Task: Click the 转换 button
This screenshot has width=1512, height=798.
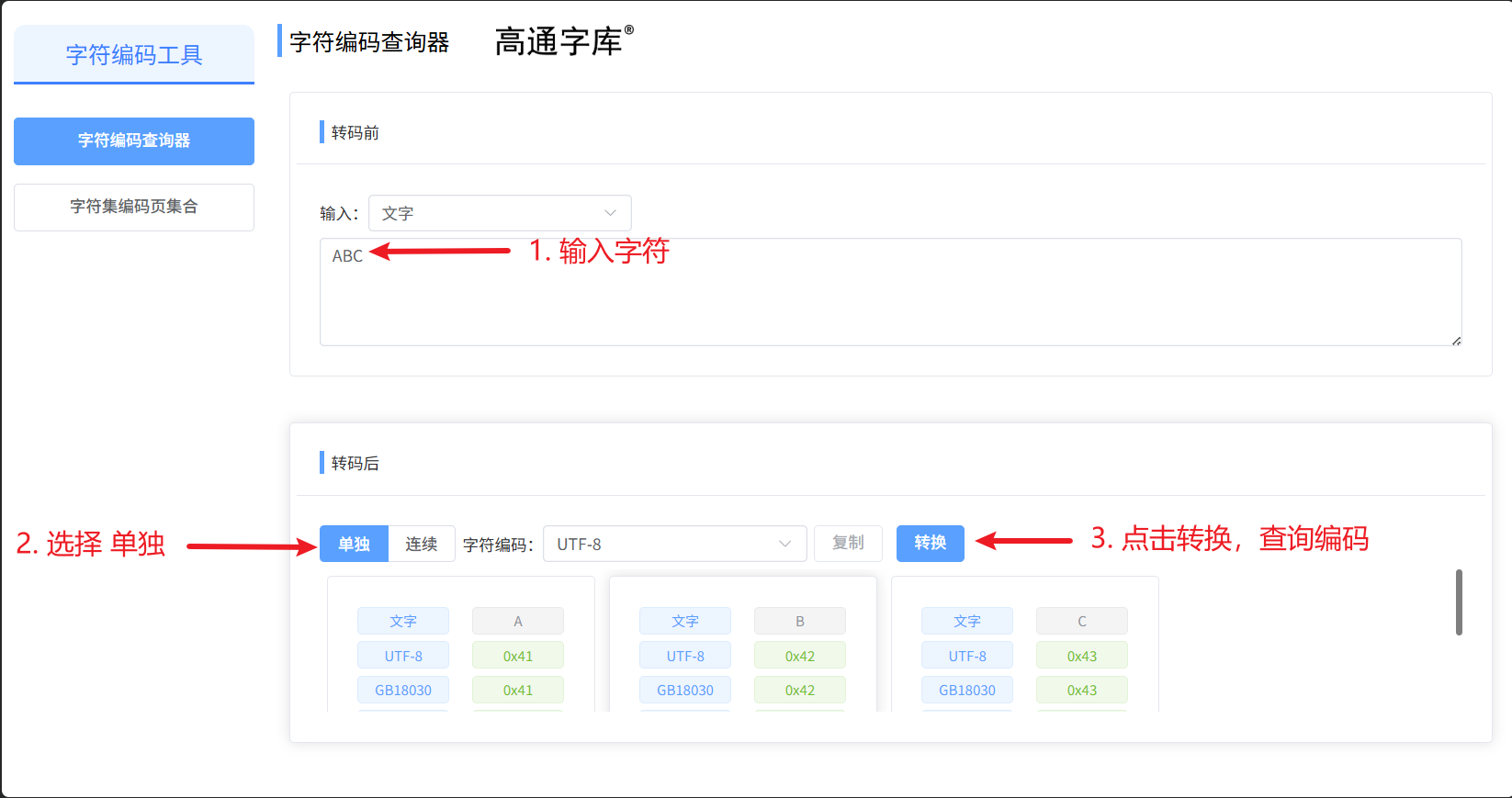Action: pyautogui.click(x=931, y=544)
